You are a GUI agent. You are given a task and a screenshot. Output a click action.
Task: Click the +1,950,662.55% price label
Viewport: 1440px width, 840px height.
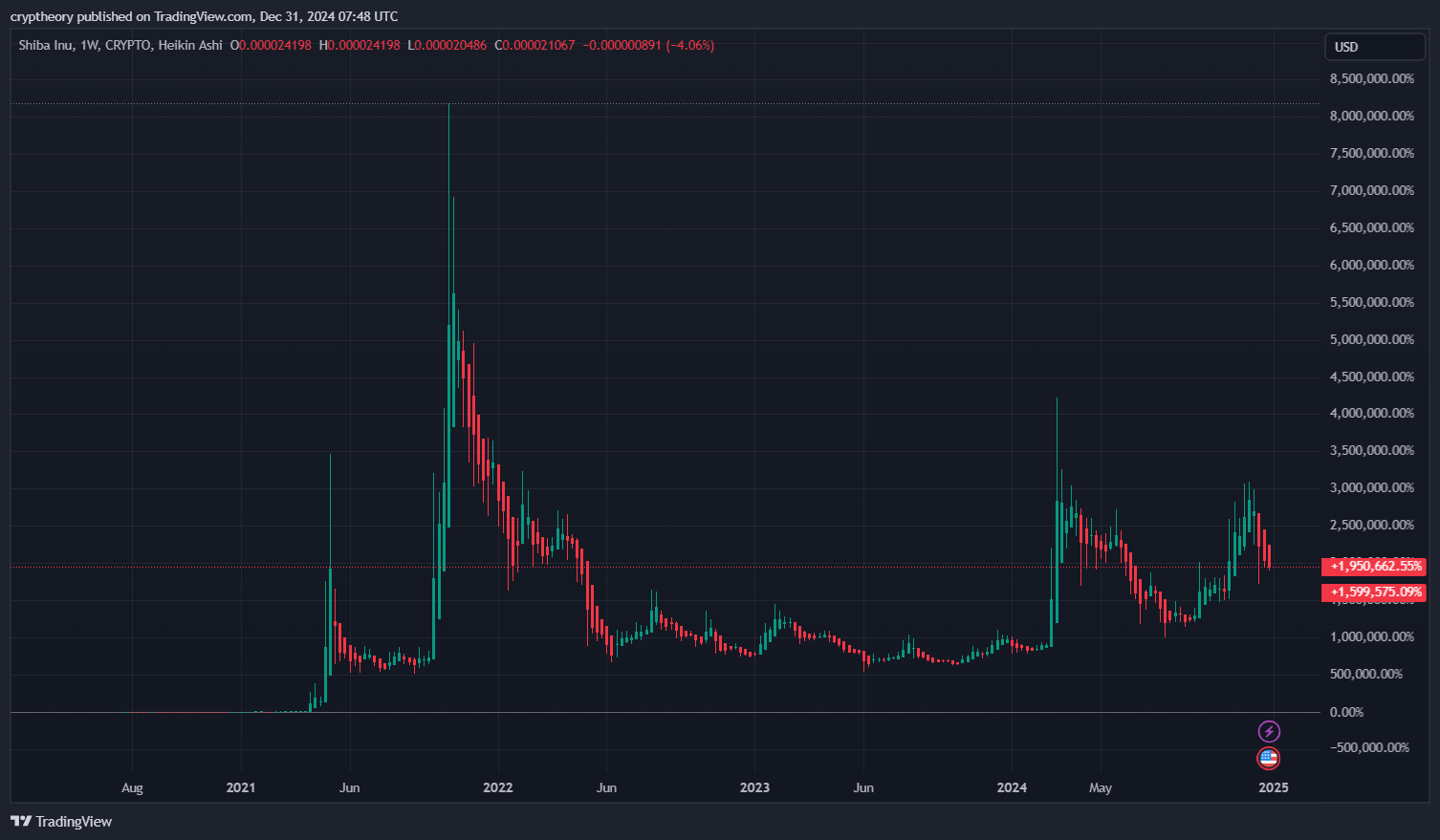coord(1374,567)
